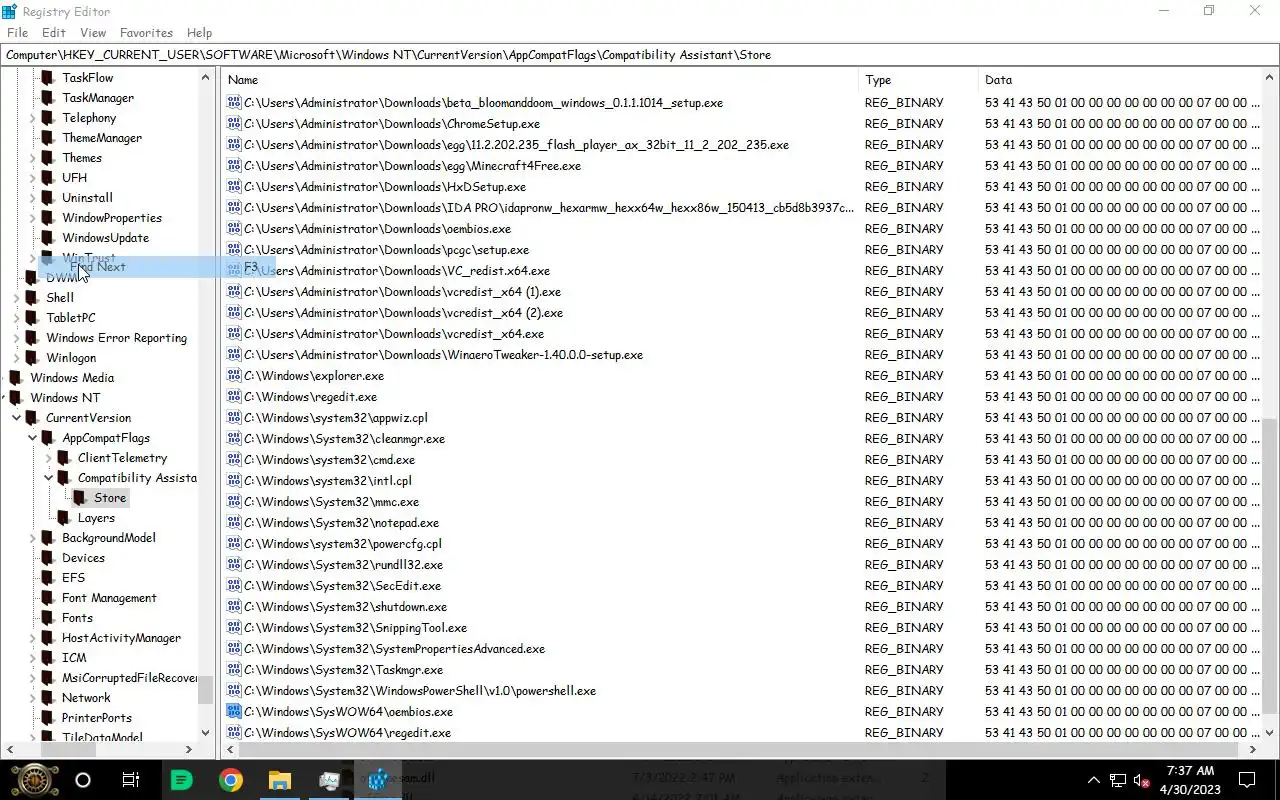Screen dimensions: 1280x800
Task: Expand the ICM key
Action: point(32,658)
